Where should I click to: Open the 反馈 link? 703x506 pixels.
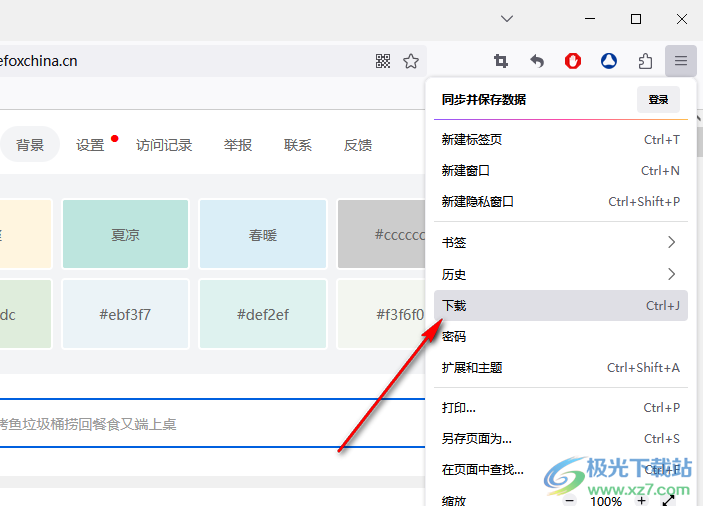(x=358, y=145)
